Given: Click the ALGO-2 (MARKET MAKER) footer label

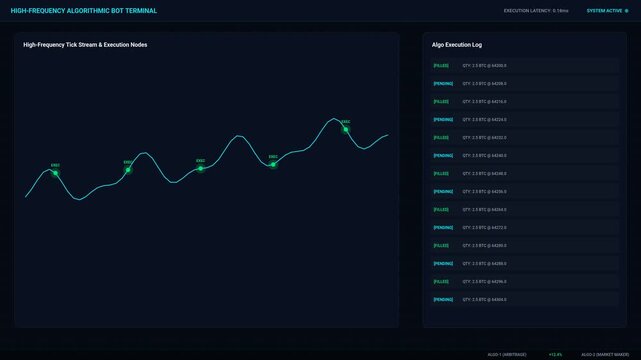Looking at the screenshot, I should pyautogui.click(x=605, y=355).
